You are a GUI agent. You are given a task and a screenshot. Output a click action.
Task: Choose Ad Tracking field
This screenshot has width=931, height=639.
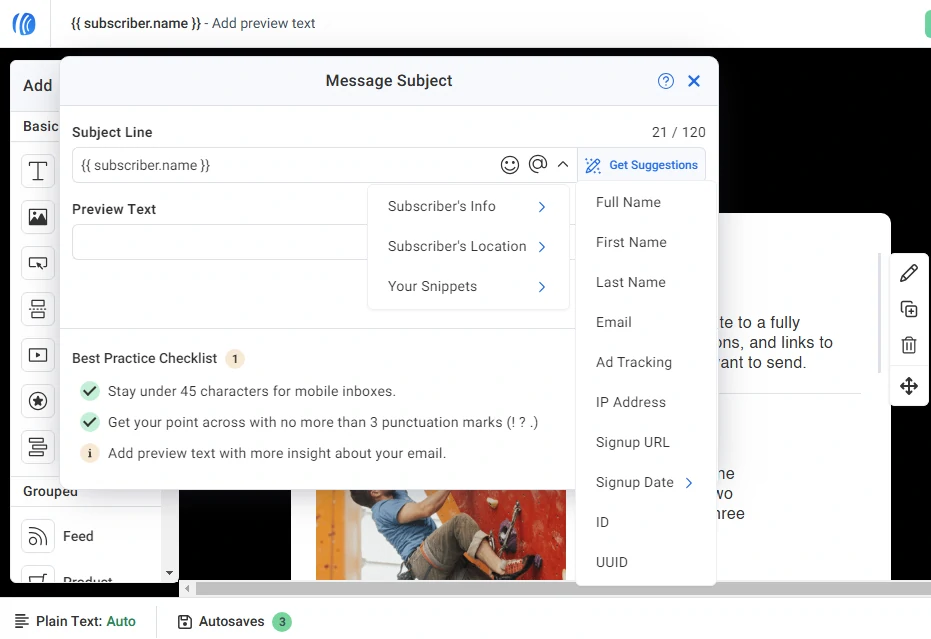coord(634,362)
